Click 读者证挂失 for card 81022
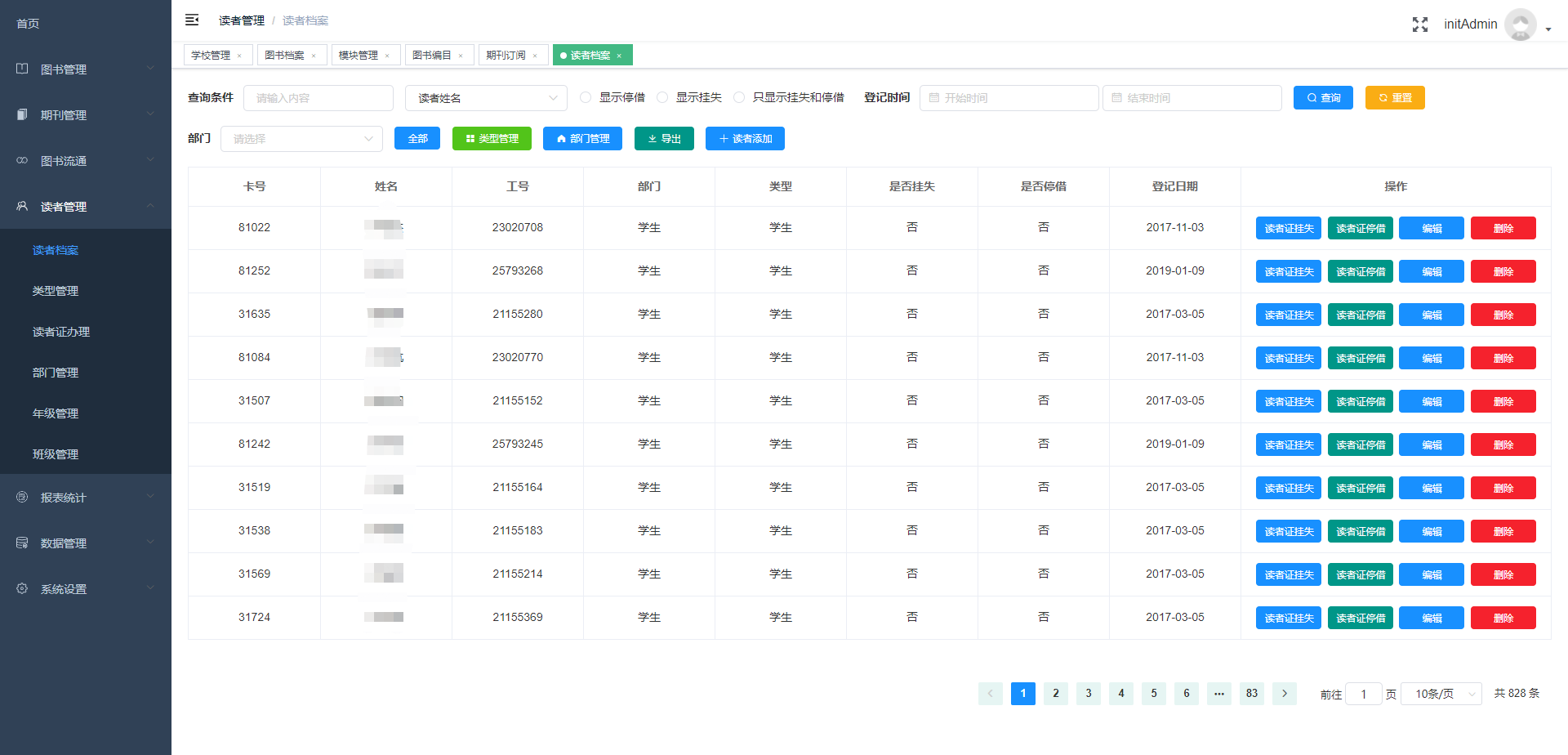The height and width of the screenshot is (755, 1568). pyautogui.click(x=1289, y=228)
